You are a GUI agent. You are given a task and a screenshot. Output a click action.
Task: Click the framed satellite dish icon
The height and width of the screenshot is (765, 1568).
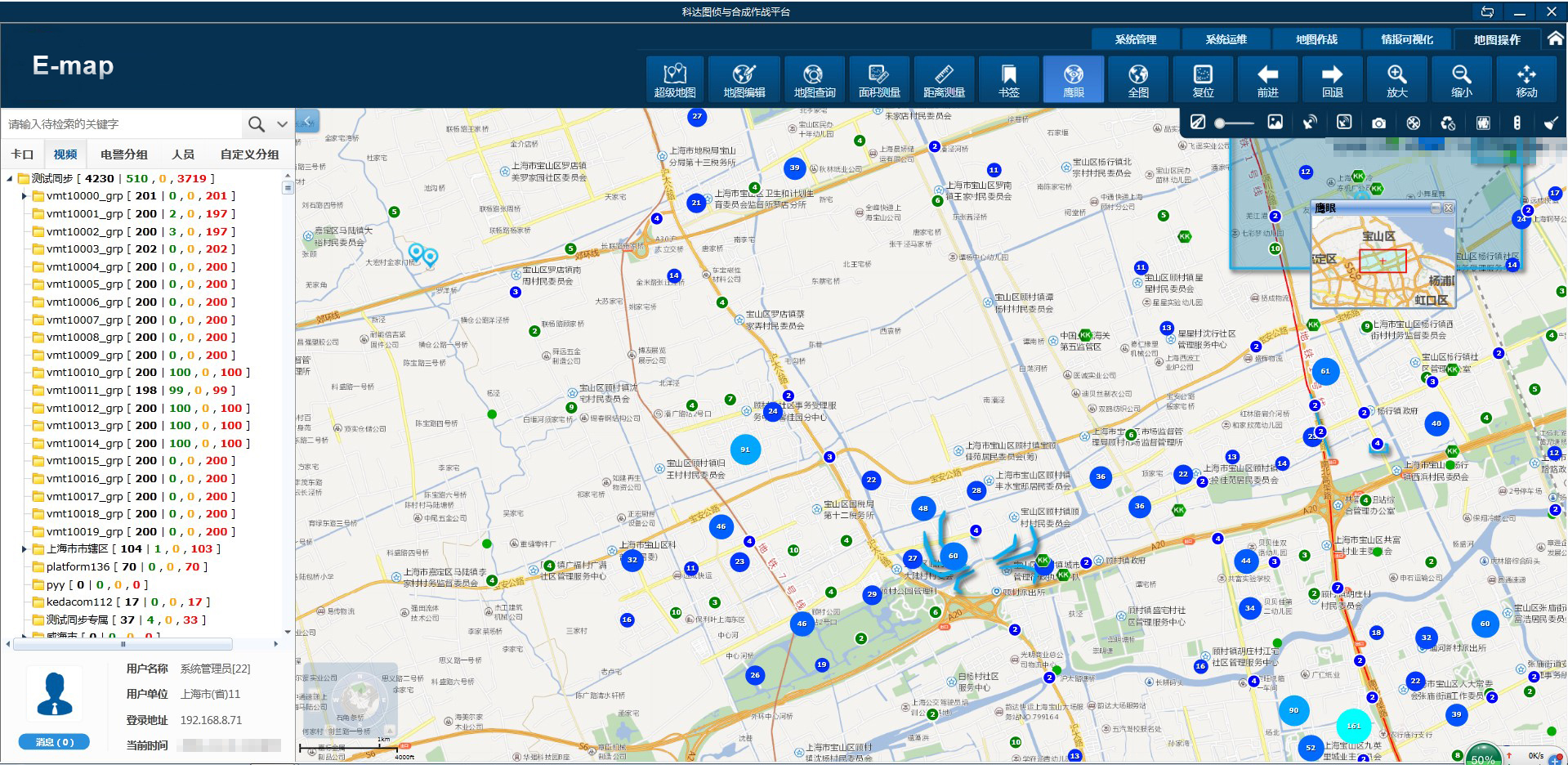pyautogui.click(x=1344, y=123)
